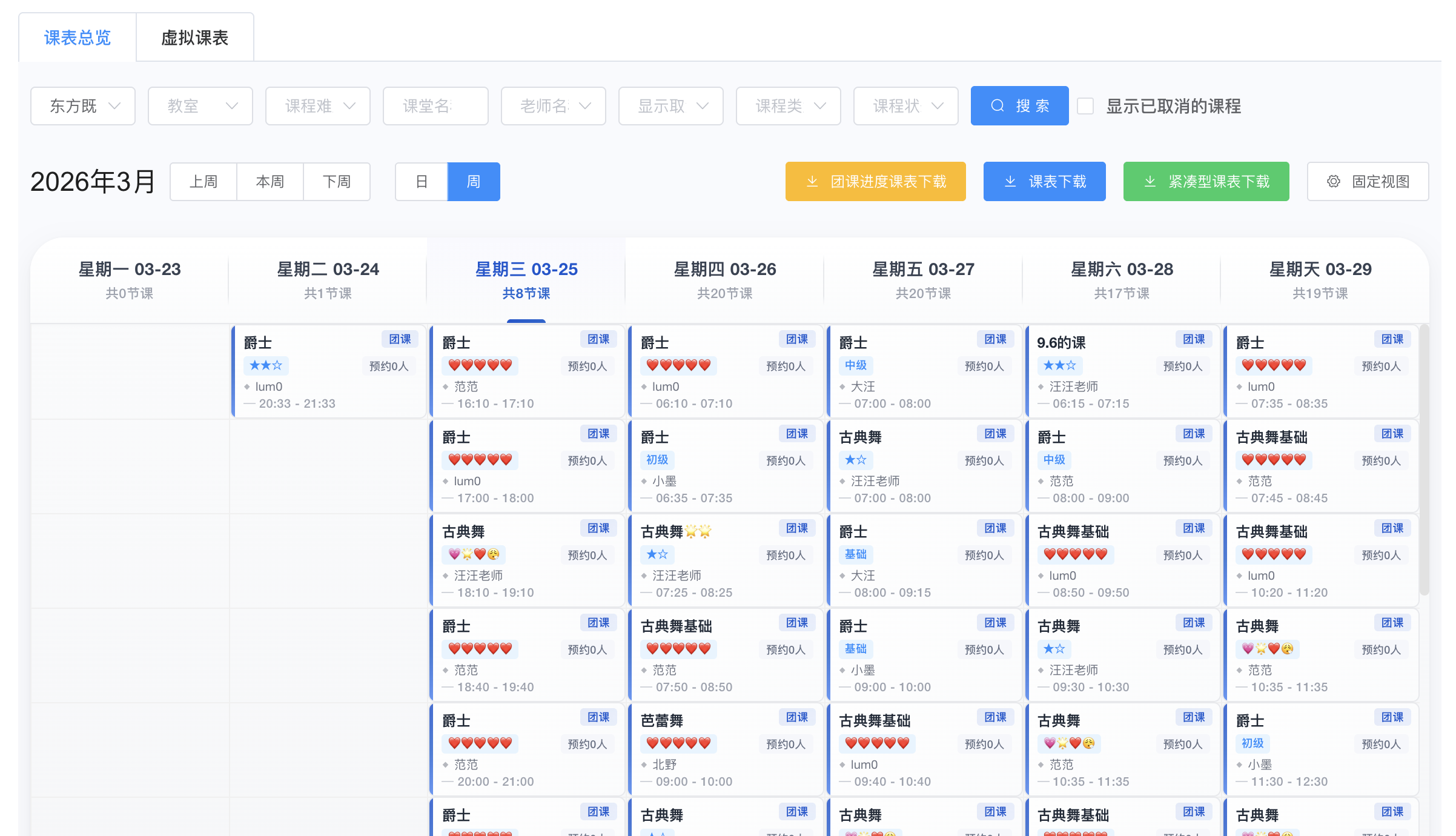Click the 课堂名 input field

click(435, 106)
